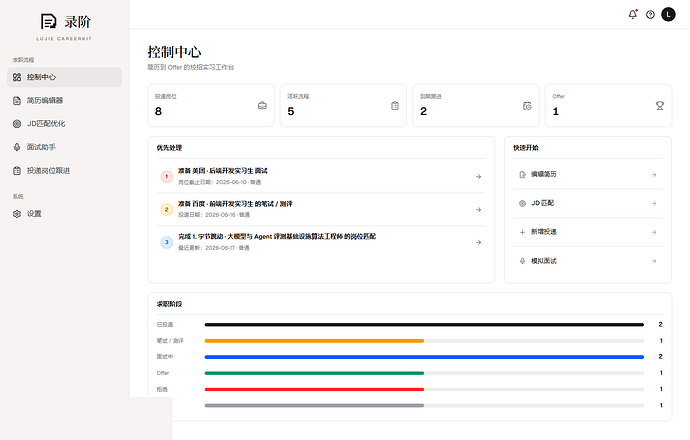Click the black 已投递 progress bar
This screenshot has height=440, width=690.
pyautogui.click(x=424, y=325)
